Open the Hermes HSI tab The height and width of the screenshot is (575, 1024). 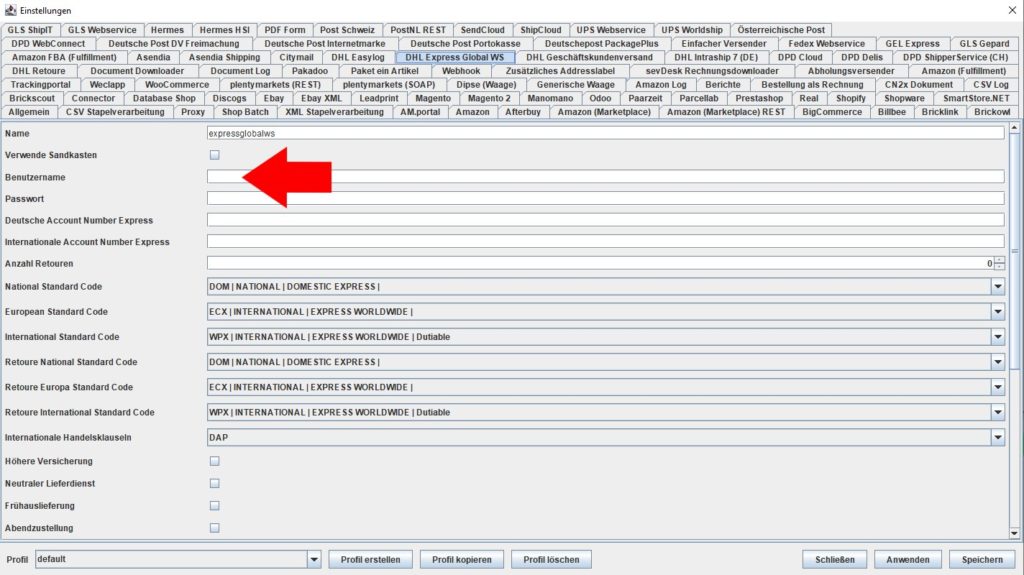225,30
